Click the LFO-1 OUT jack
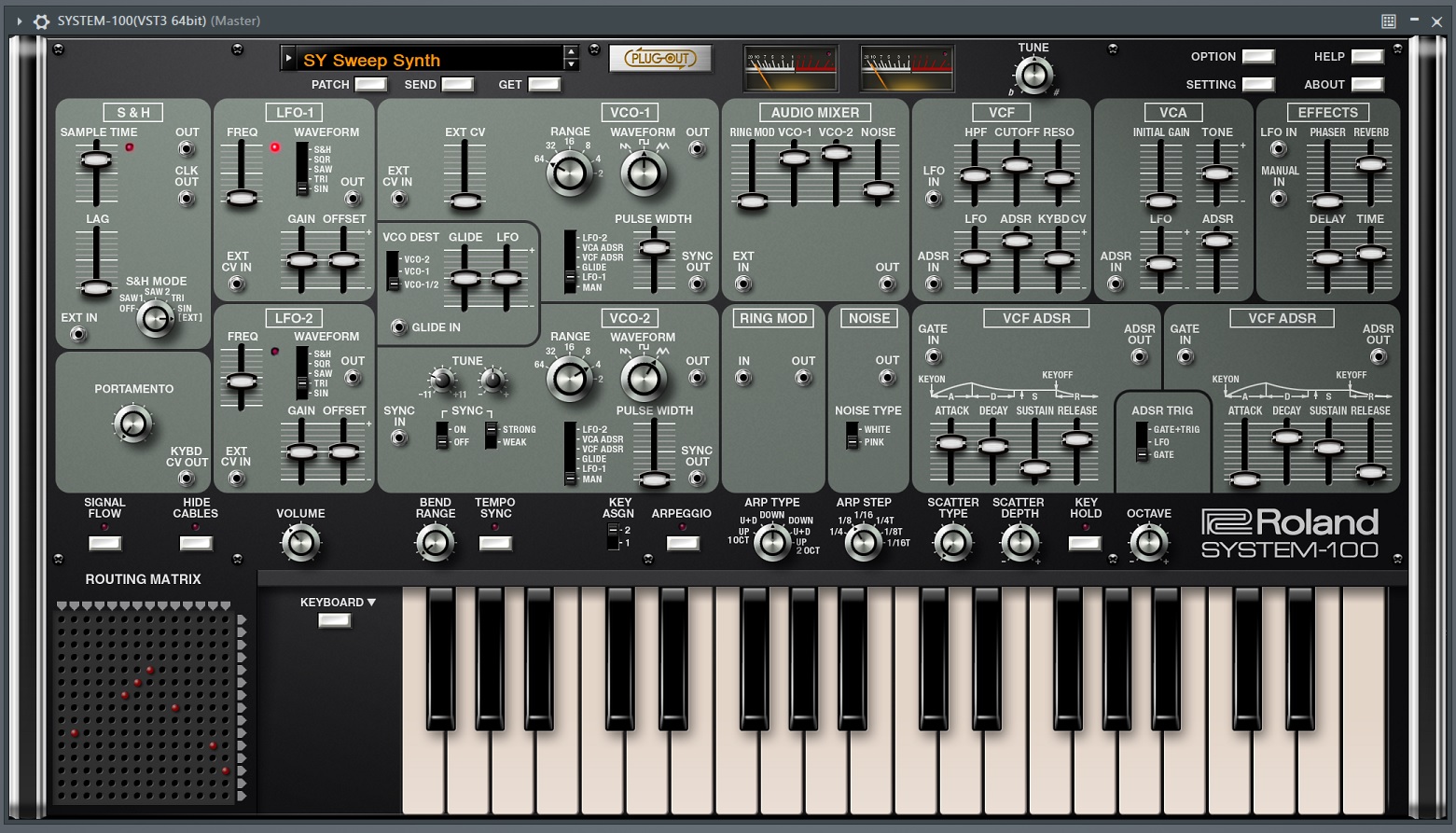This screenshot has height=833, width=1456. [x=353, y=198]
